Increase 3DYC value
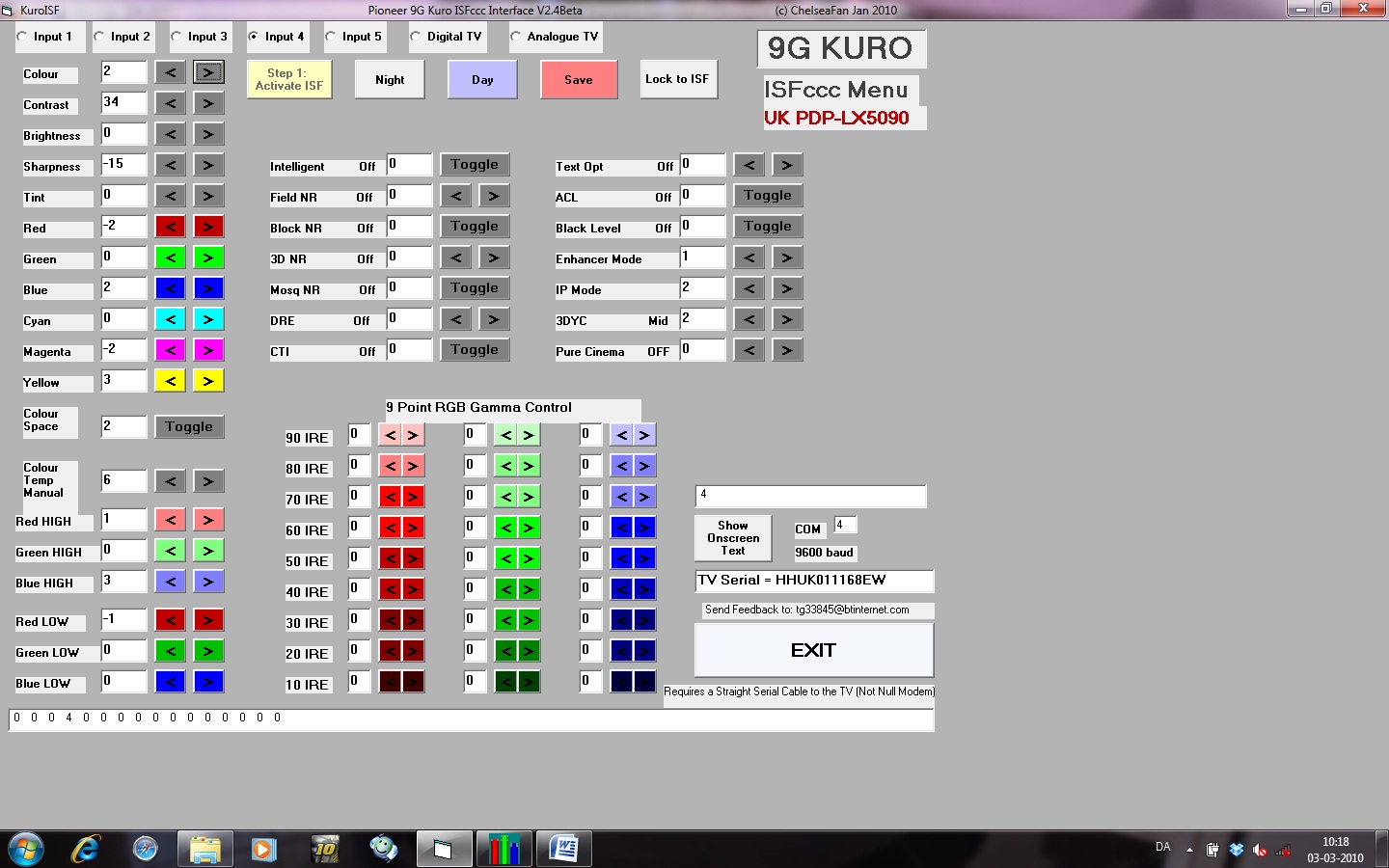This screenshot has width=1389, height=868. pyautogui.click(x=787, y=319)
